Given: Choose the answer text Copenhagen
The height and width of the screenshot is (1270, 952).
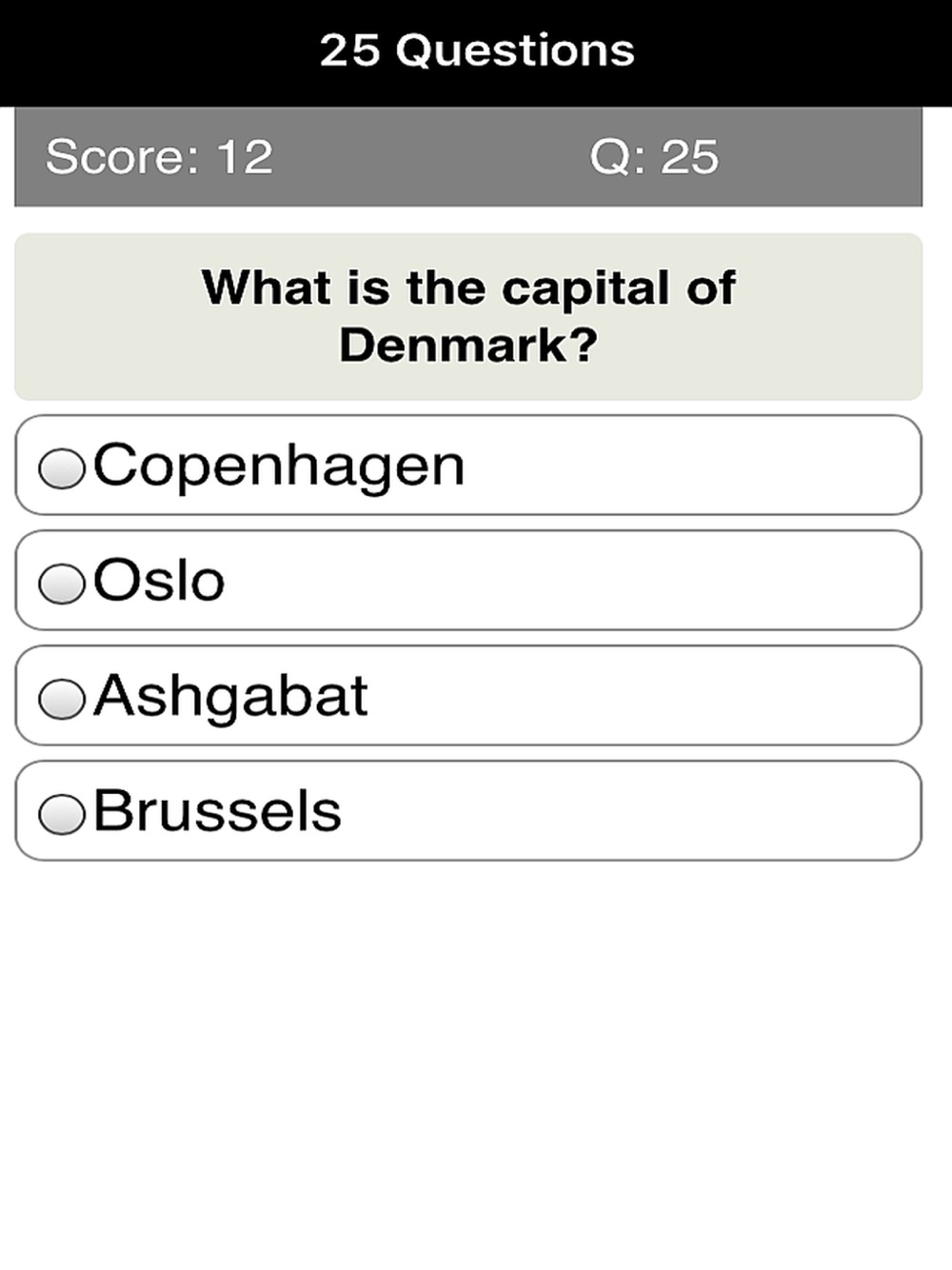Looking at the screenshot, I should [x=279, y=466].
